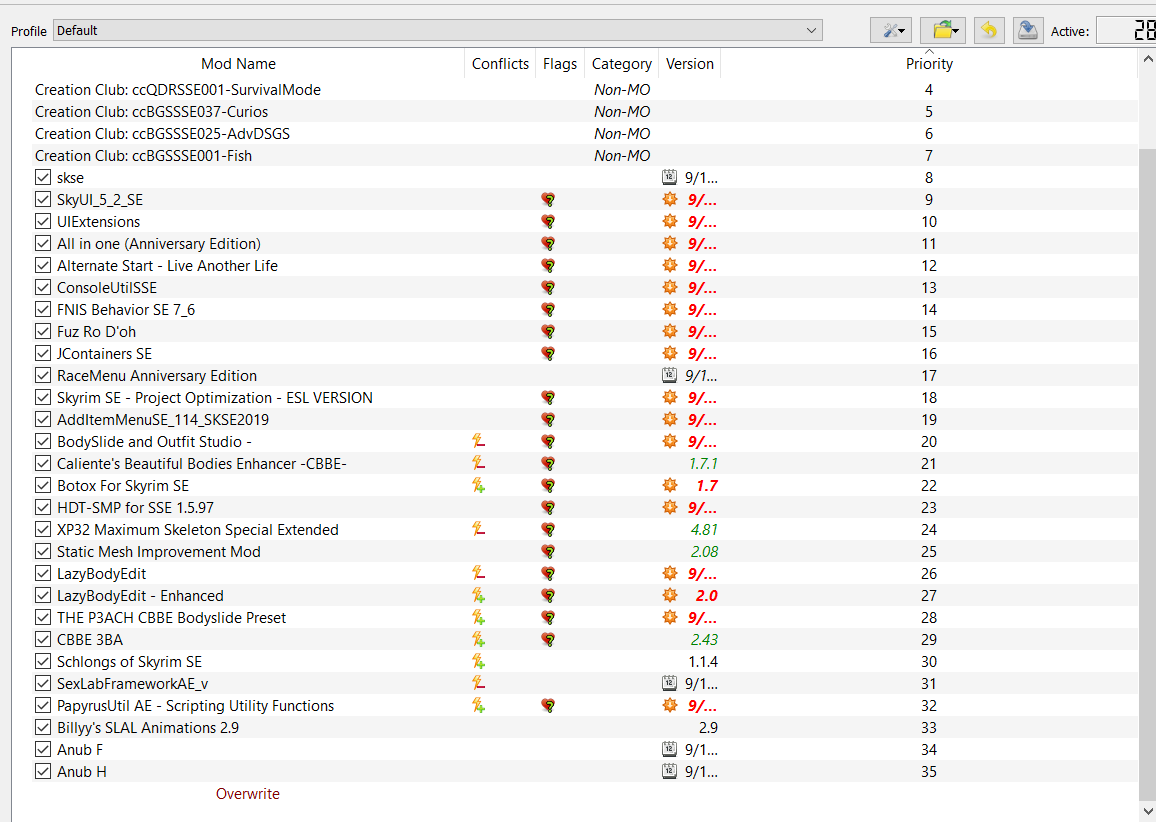The image size is (1156, 822).
Task: Uncheck the Billyy's SLAL Animations 2.9 checkbox
Action: tap(43, 728)
